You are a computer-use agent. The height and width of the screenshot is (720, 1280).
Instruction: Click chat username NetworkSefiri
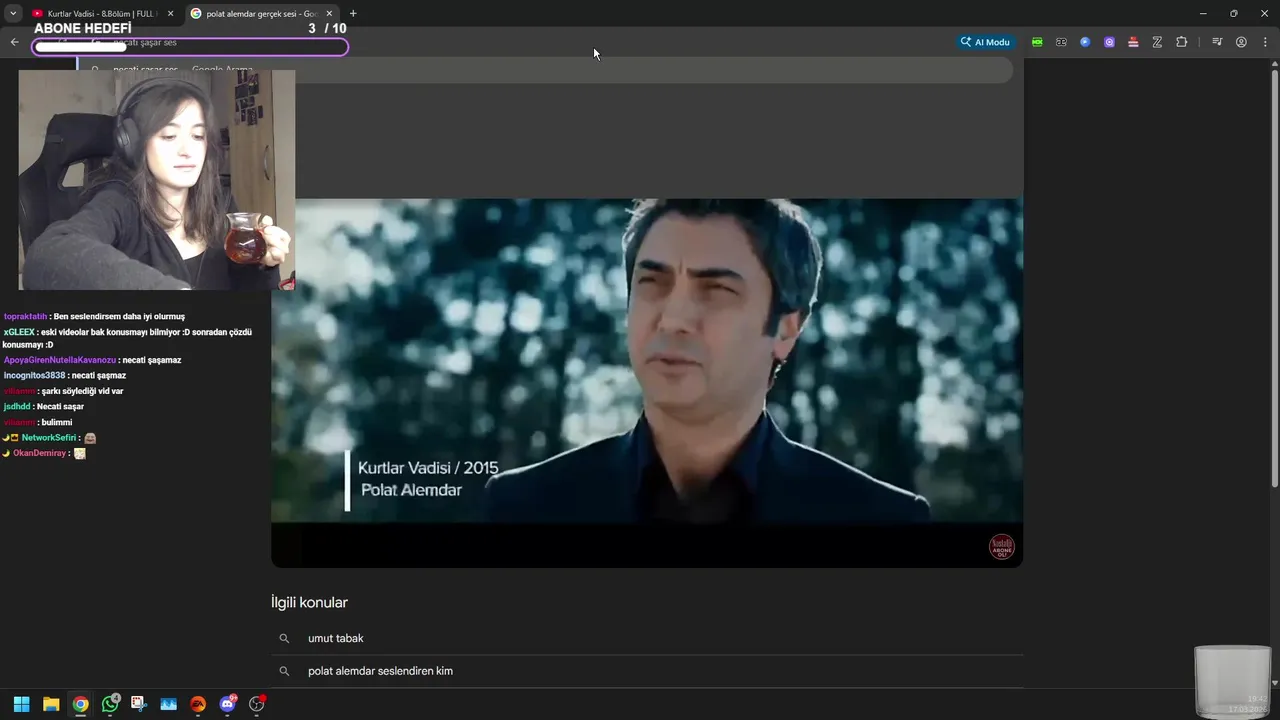pos(49,437)
